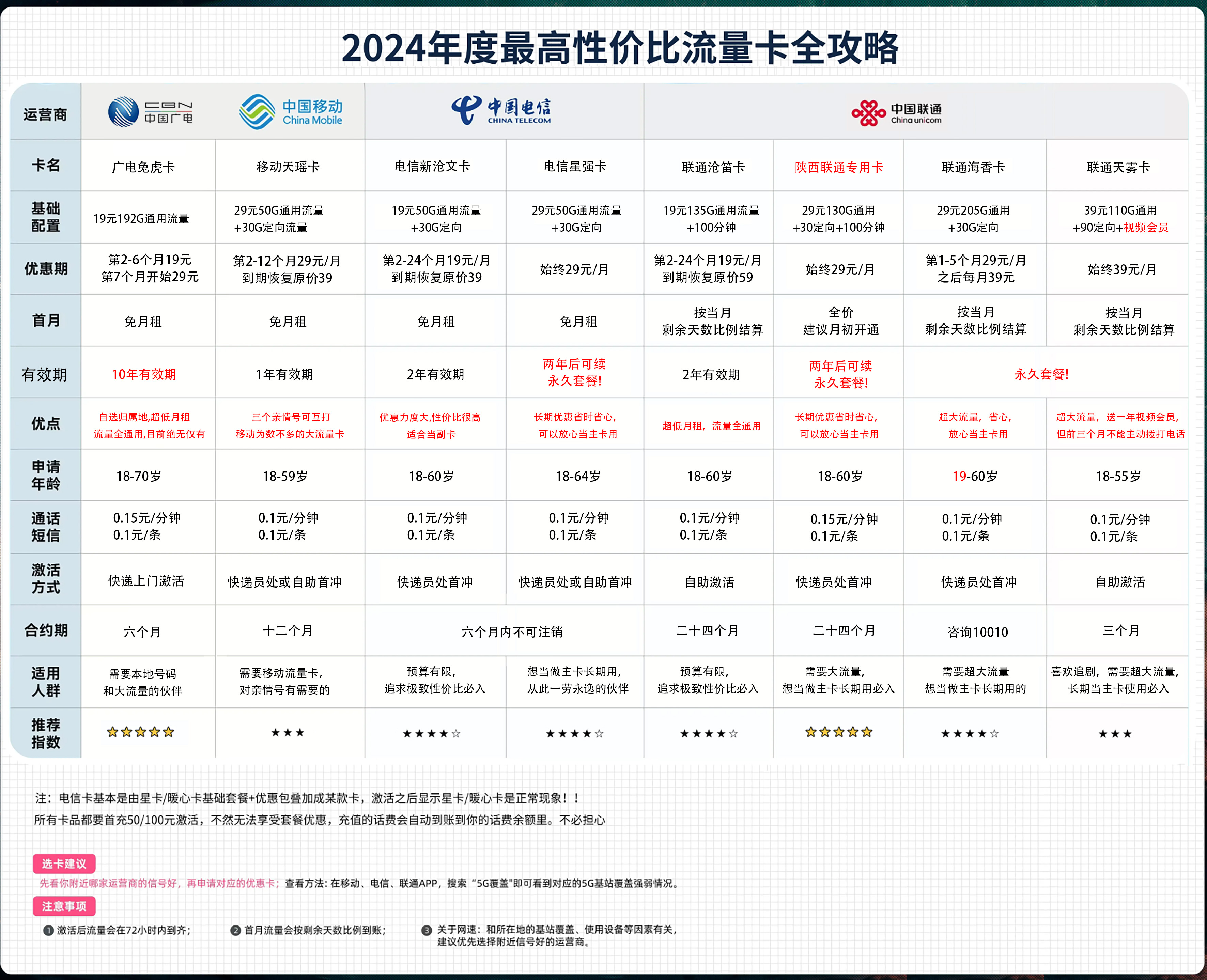The width and height of the screenshot is (1207, 980).
Task: Click the card name 联通沧笛卡
Action: point(714,167)
